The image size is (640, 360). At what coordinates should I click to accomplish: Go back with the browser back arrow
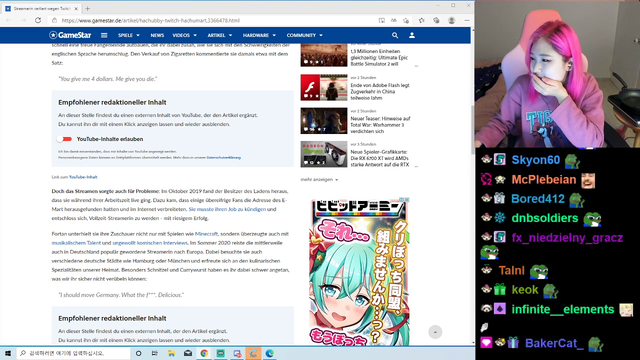pos(9,20)
